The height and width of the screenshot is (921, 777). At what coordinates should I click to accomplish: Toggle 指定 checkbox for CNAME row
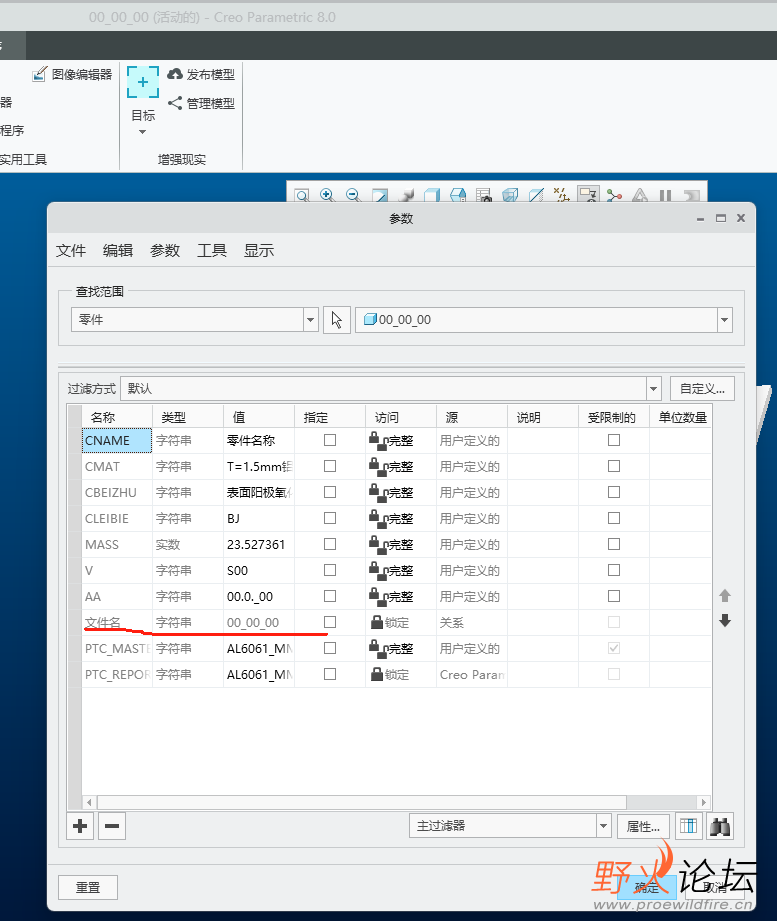pyautogui.click(x=330, y=440)
